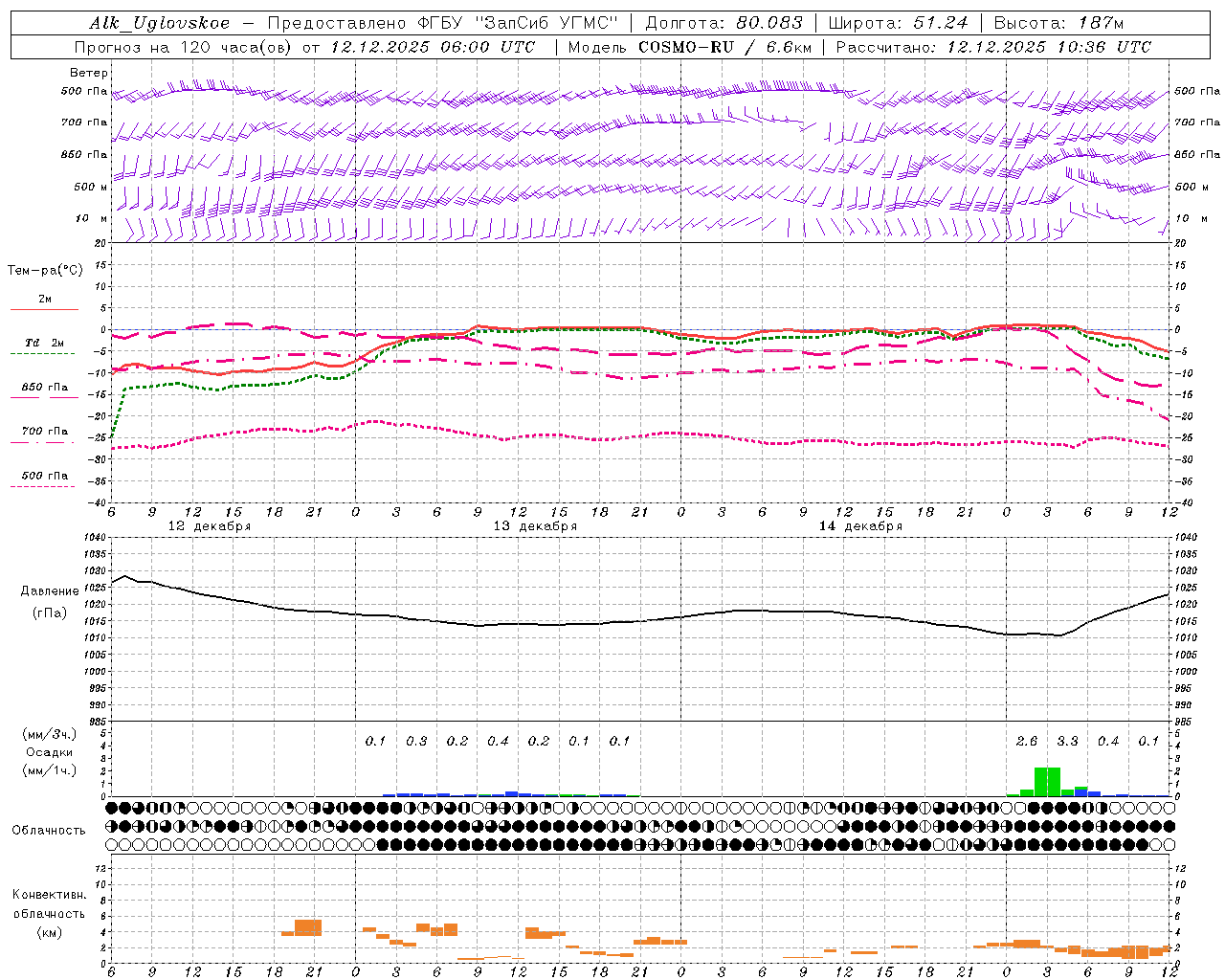Click the Рассчитано: 12.12.2025 10:36 UTC timestamp

(x=994, y=47)
